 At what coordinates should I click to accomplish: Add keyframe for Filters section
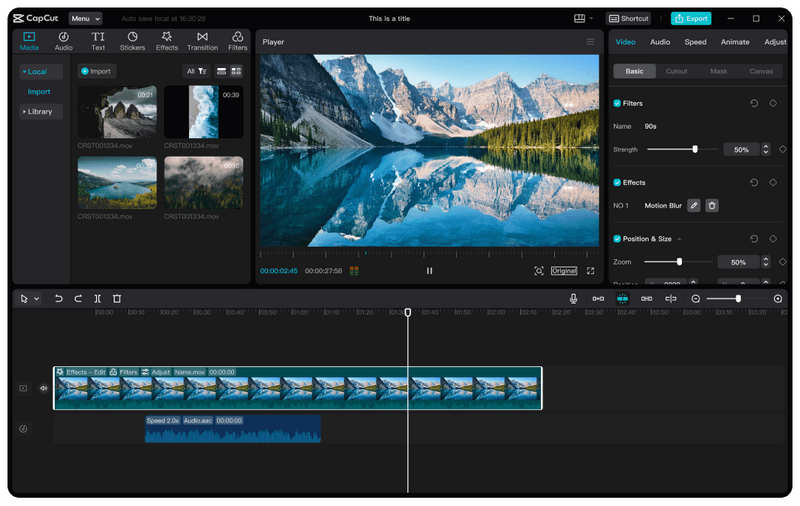(x=773, y=104)
